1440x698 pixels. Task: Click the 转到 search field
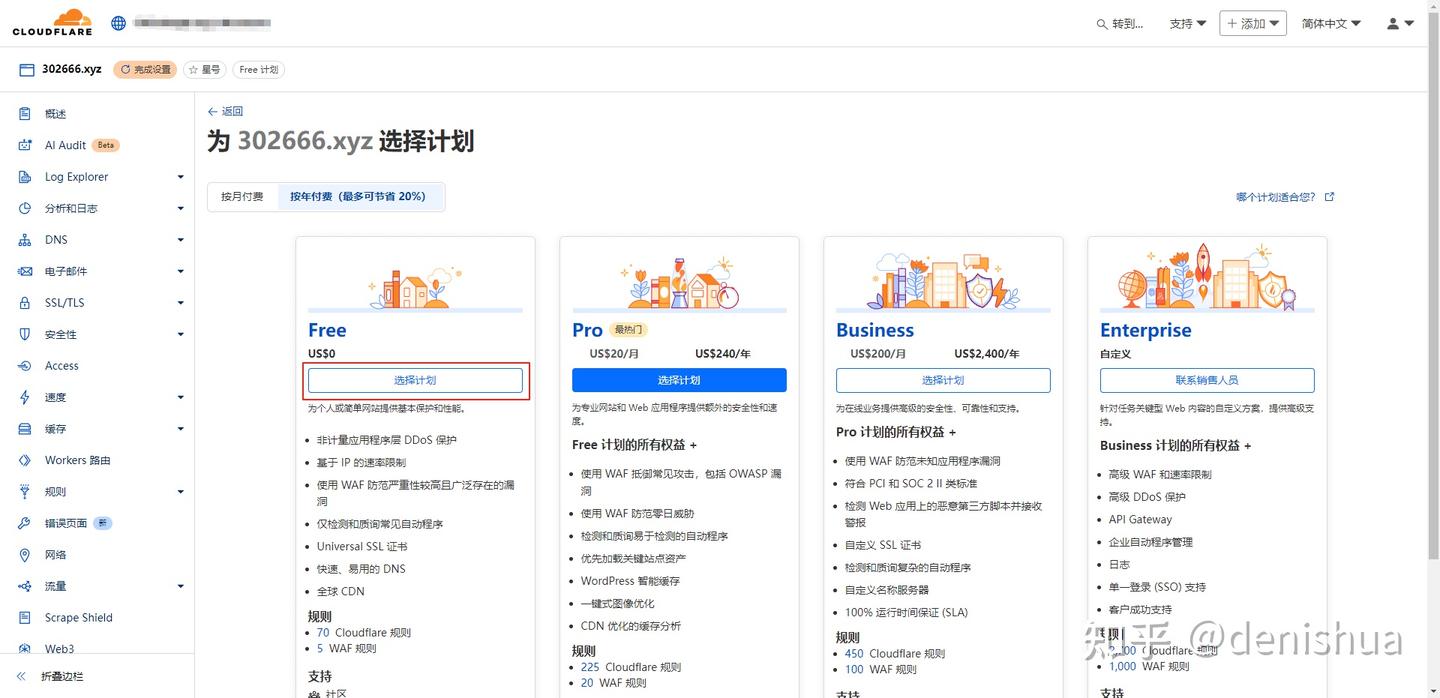tap(1120, 24)
